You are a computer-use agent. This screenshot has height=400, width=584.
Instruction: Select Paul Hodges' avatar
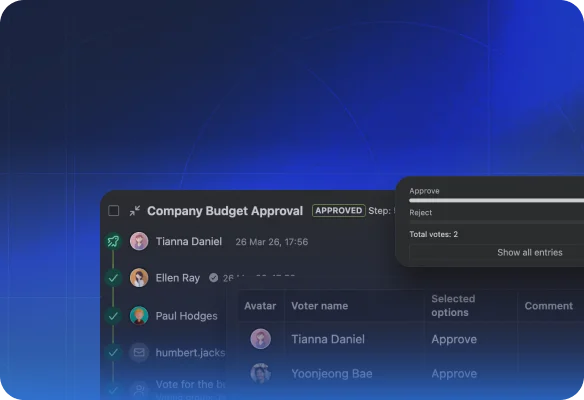(x=139, y=316)
